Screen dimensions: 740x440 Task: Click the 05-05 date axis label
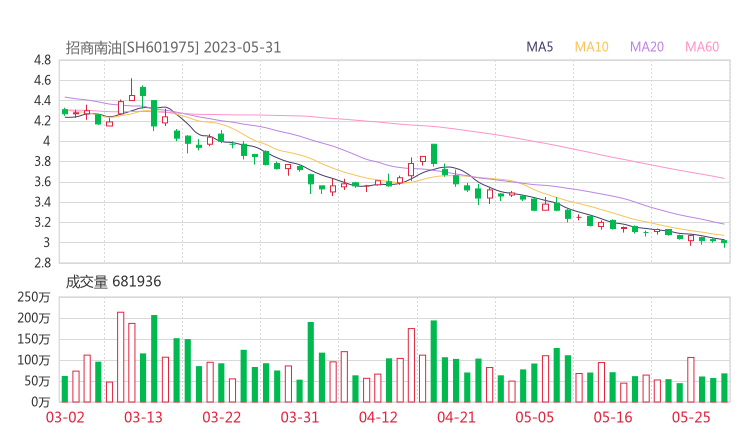point(534,417)
